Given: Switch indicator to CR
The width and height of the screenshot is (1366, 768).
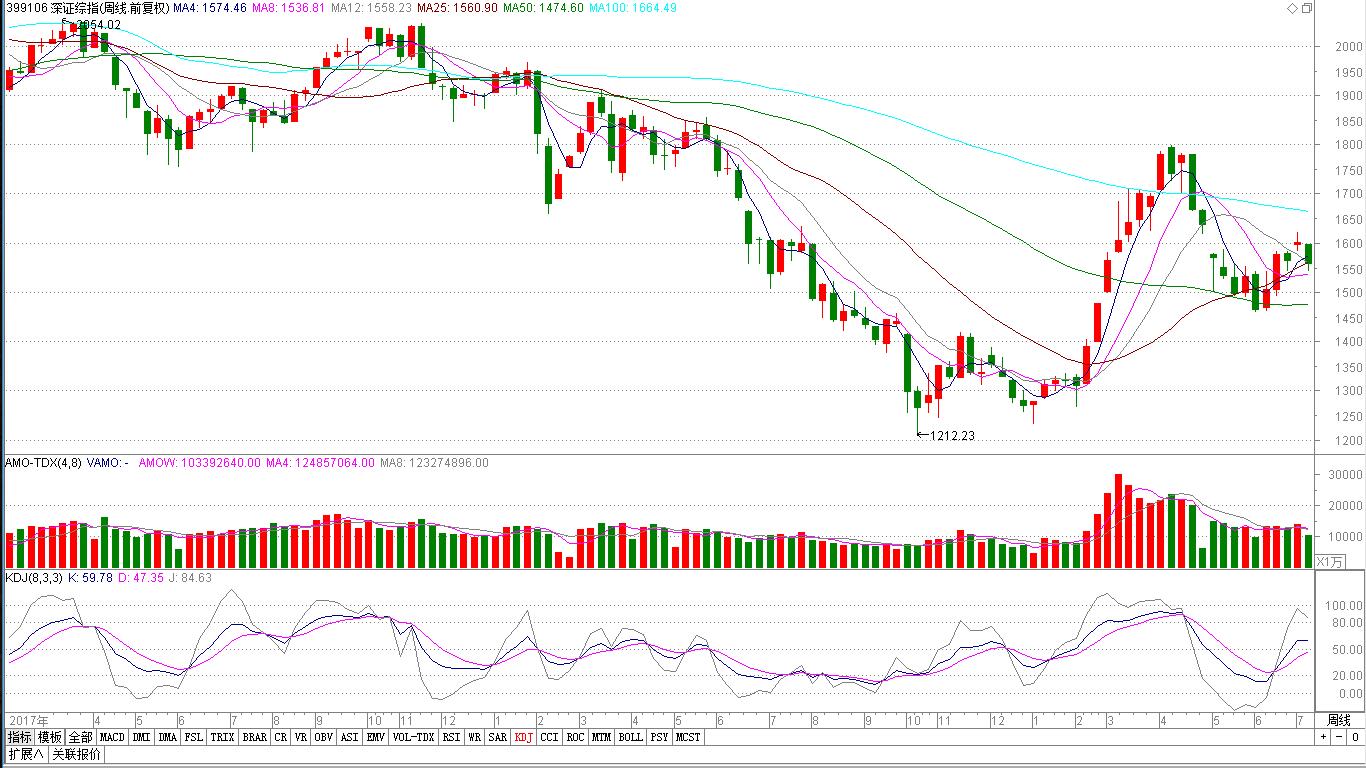Looking at the screenshot, I should [281, 737].
